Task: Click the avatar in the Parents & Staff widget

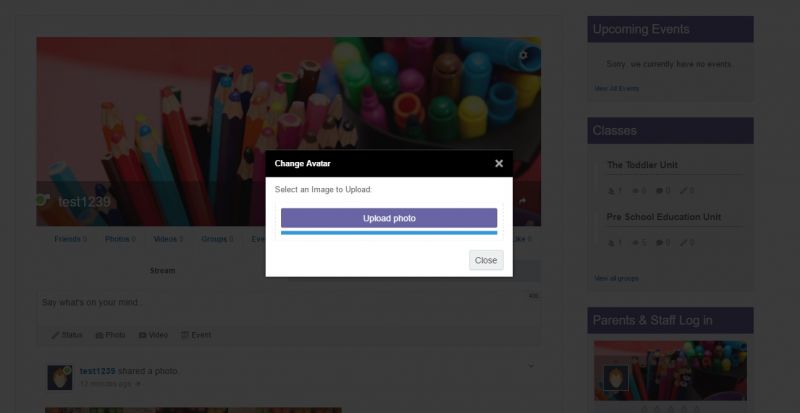Action: [616, 378]
